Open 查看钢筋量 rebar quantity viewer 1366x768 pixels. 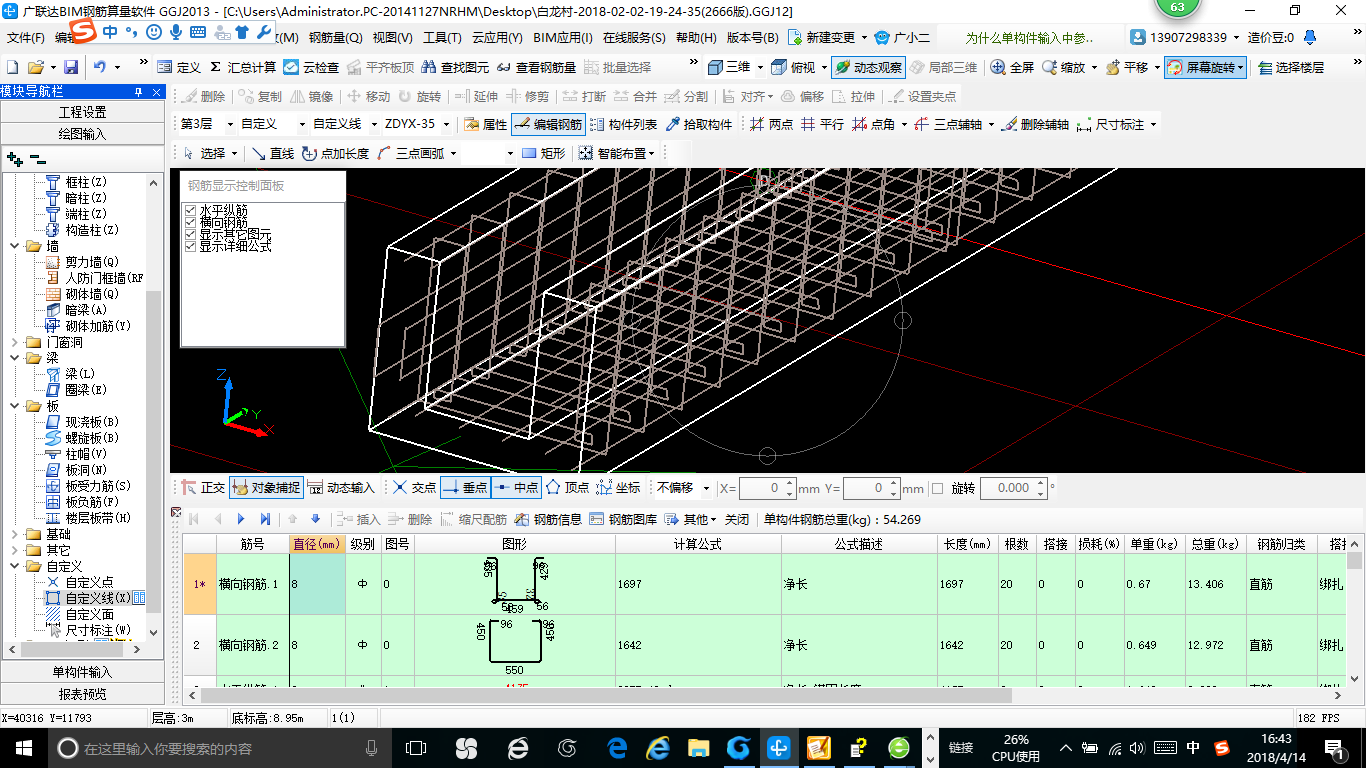535,68
